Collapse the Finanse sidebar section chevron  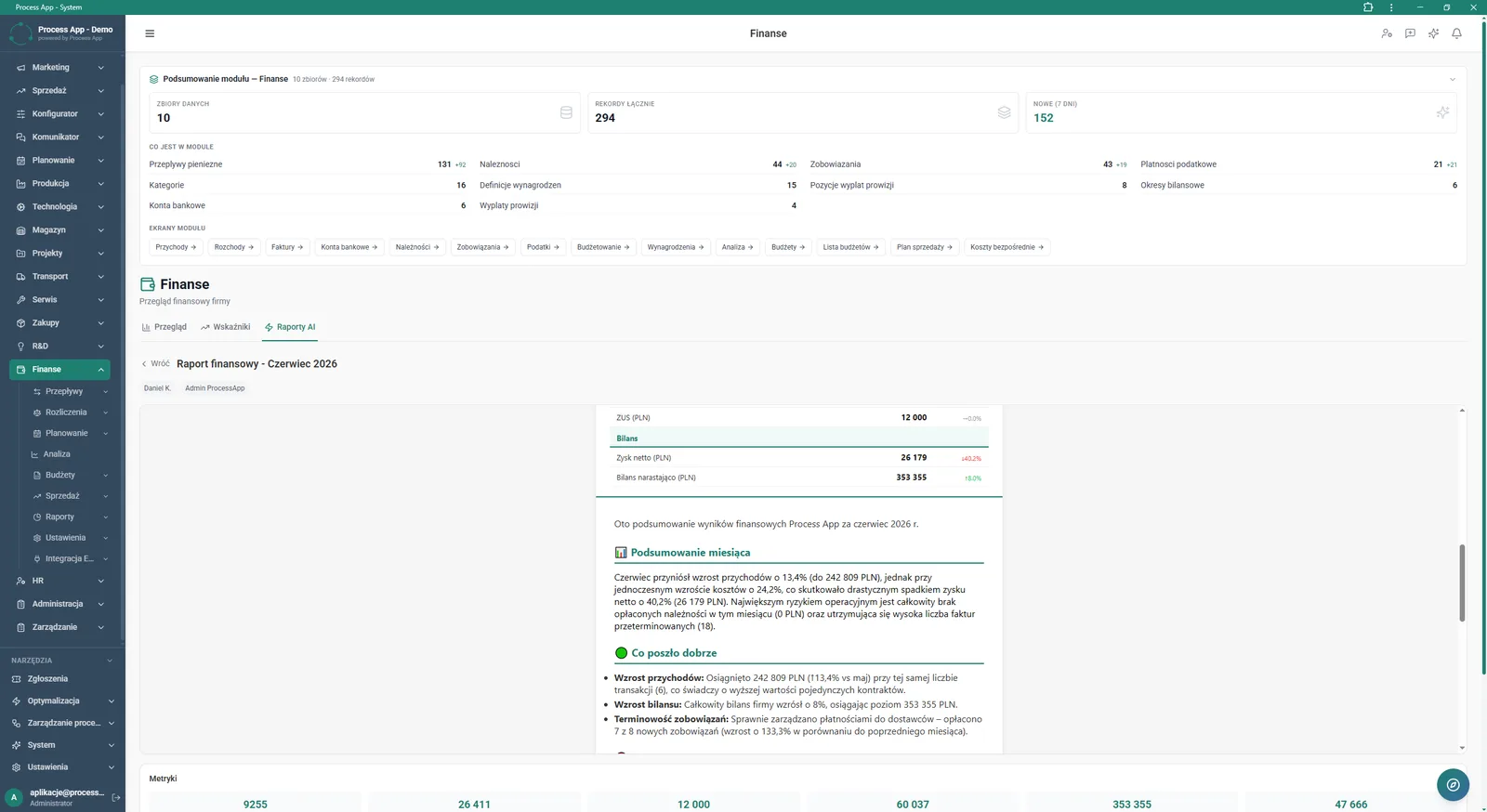pyautogui.click(x=100, y=370)
